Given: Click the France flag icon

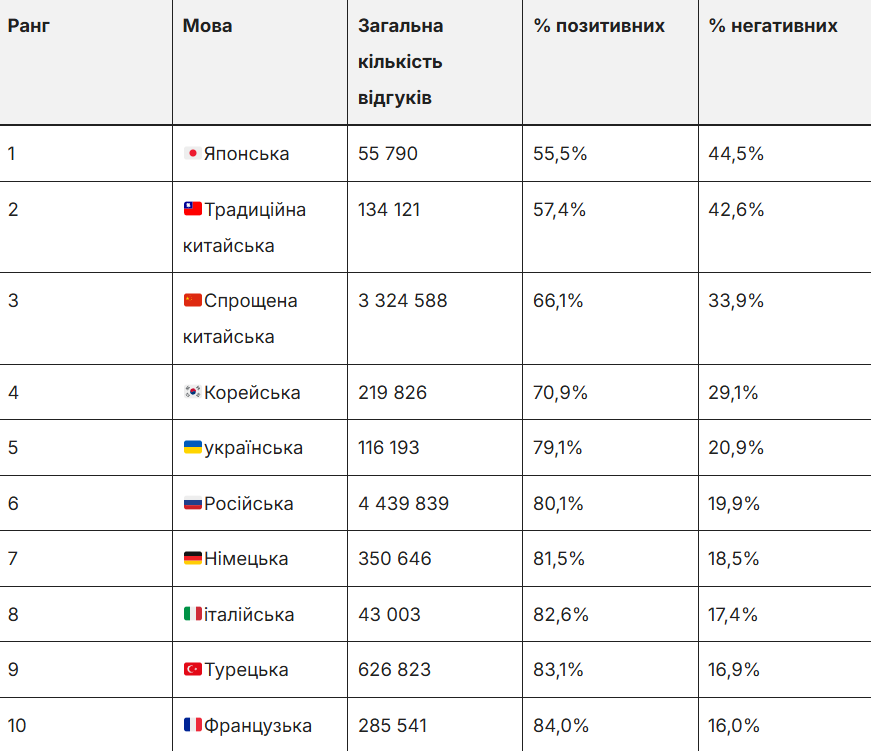Looking at the screenshot, I should [192, 726].
